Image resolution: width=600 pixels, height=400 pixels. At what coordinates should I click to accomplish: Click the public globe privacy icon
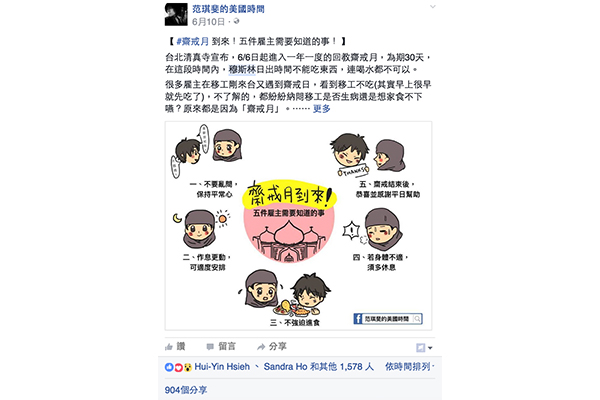(x=236, y=21)
